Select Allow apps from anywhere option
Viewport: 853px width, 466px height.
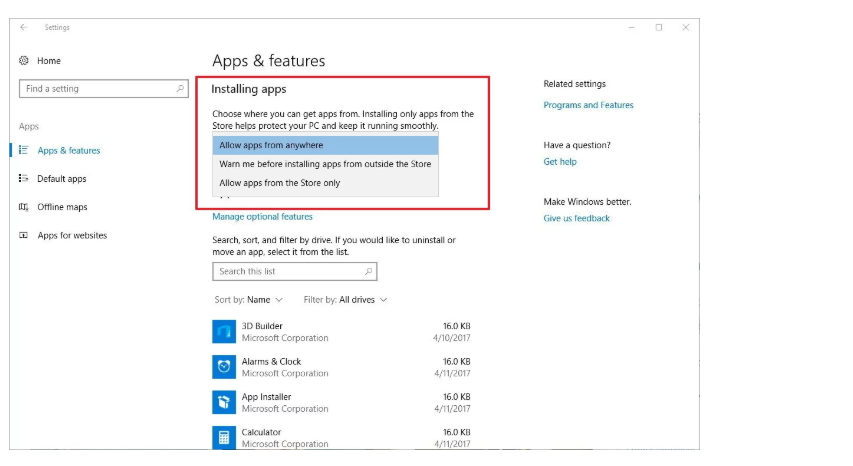click(326, 145)
